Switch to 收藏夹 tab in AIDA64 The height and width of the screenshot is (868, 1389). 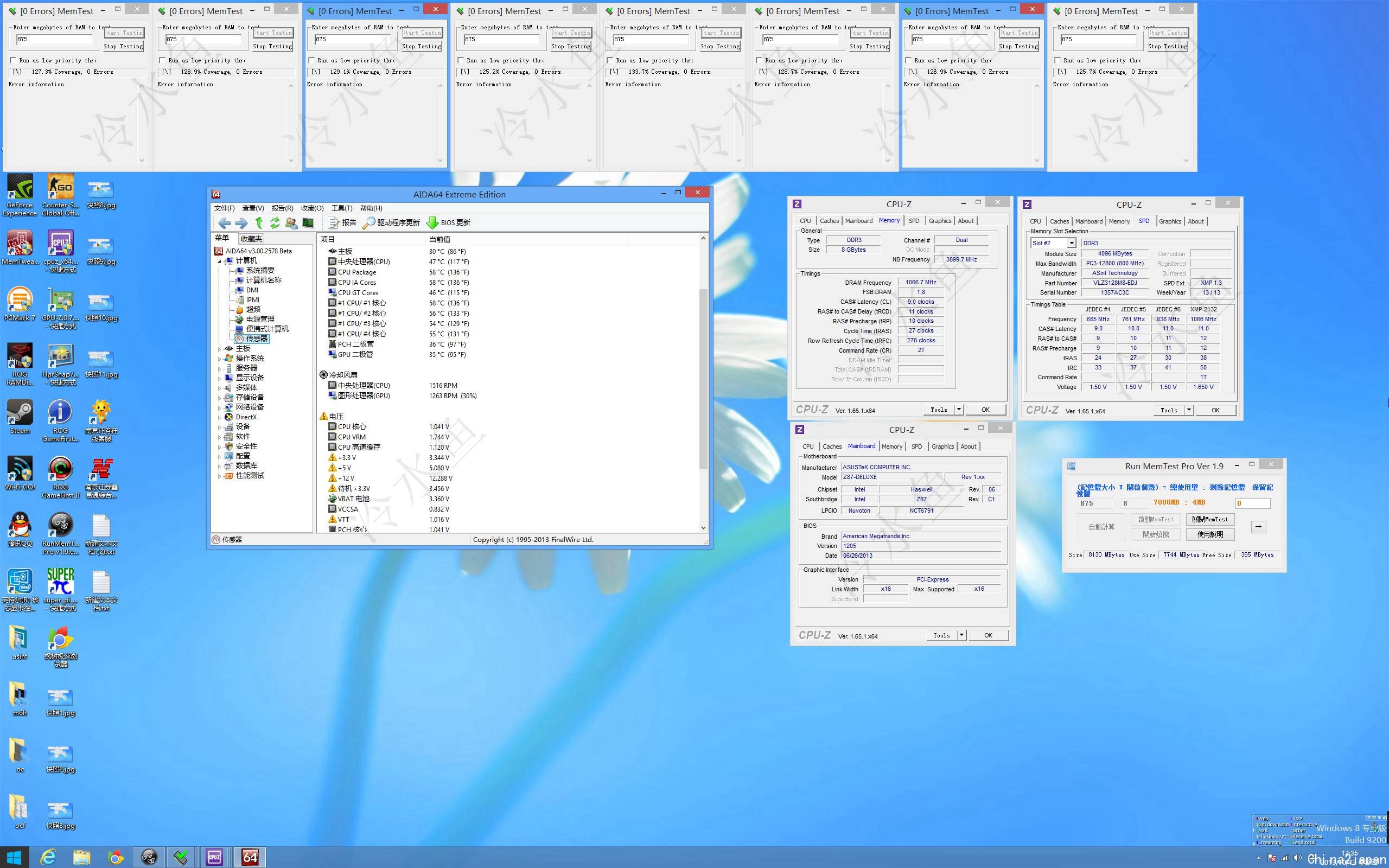click(251, 239)
